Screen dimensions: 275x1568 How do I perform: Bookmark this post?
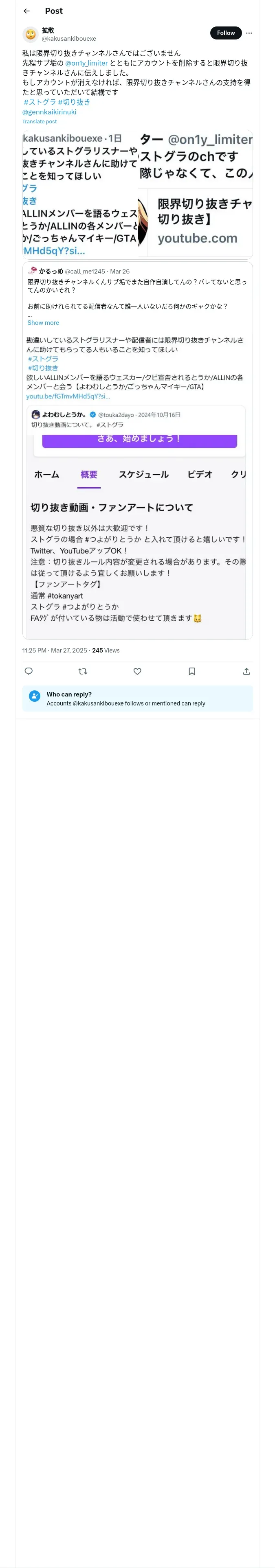192,671
